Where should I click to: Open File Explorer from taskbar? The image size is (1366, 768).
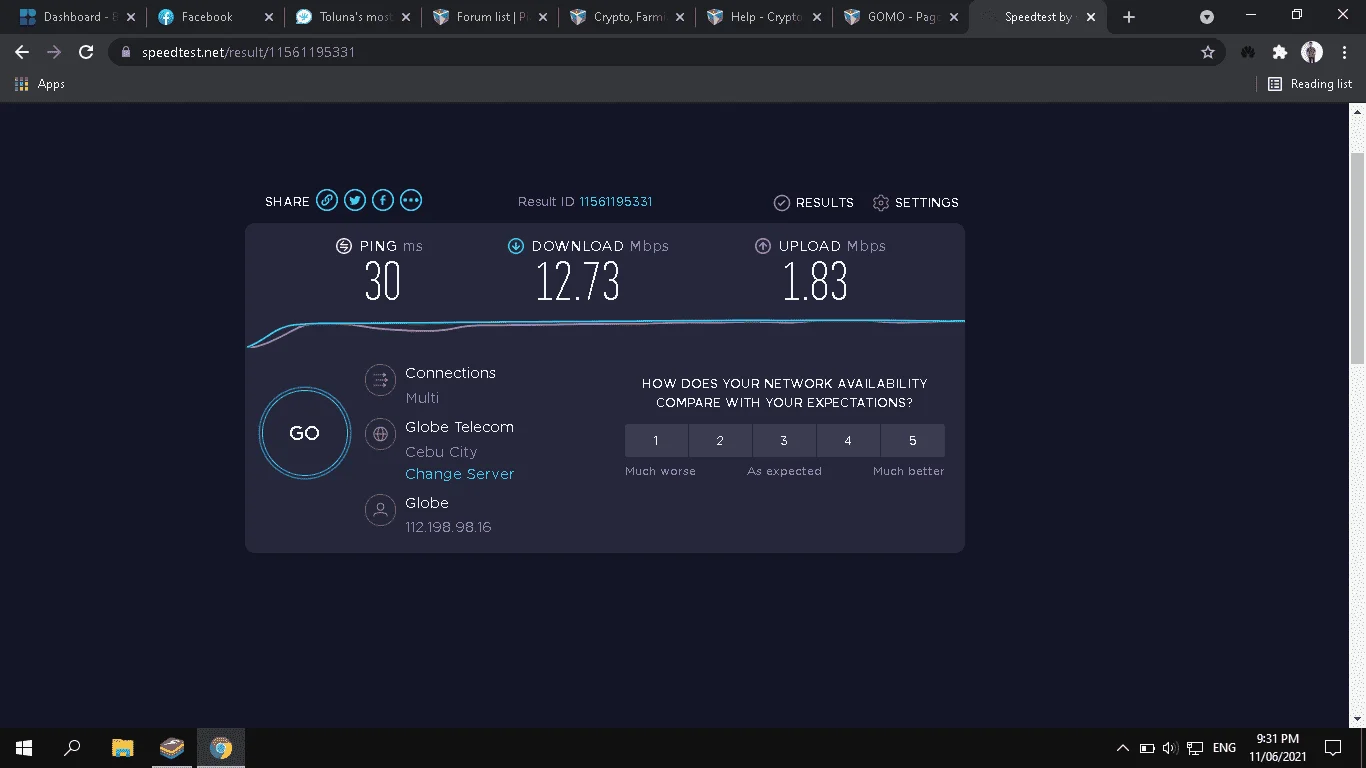coord(122,748)
